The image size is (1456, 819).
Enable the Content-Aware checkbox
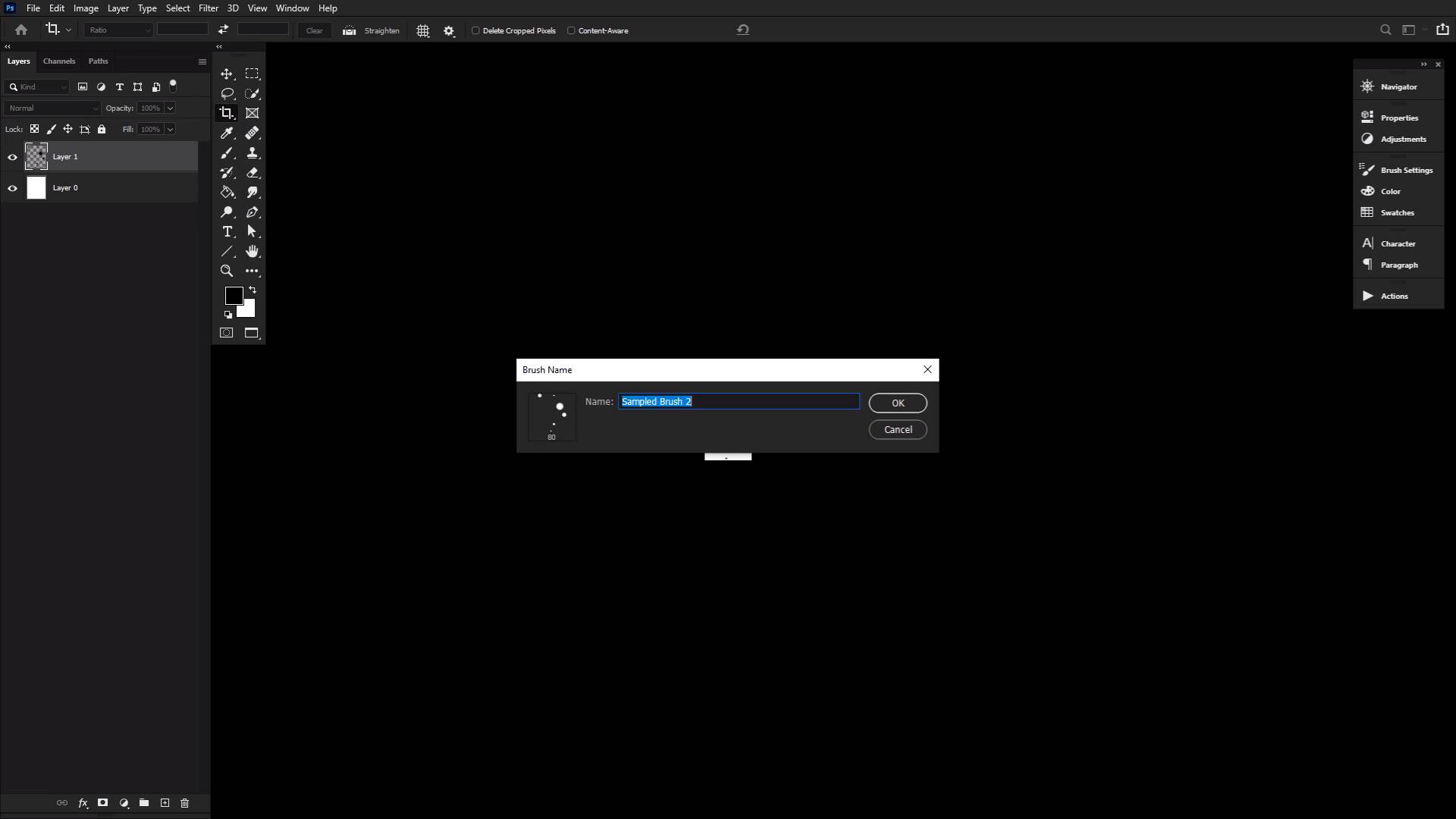point(572,30)
